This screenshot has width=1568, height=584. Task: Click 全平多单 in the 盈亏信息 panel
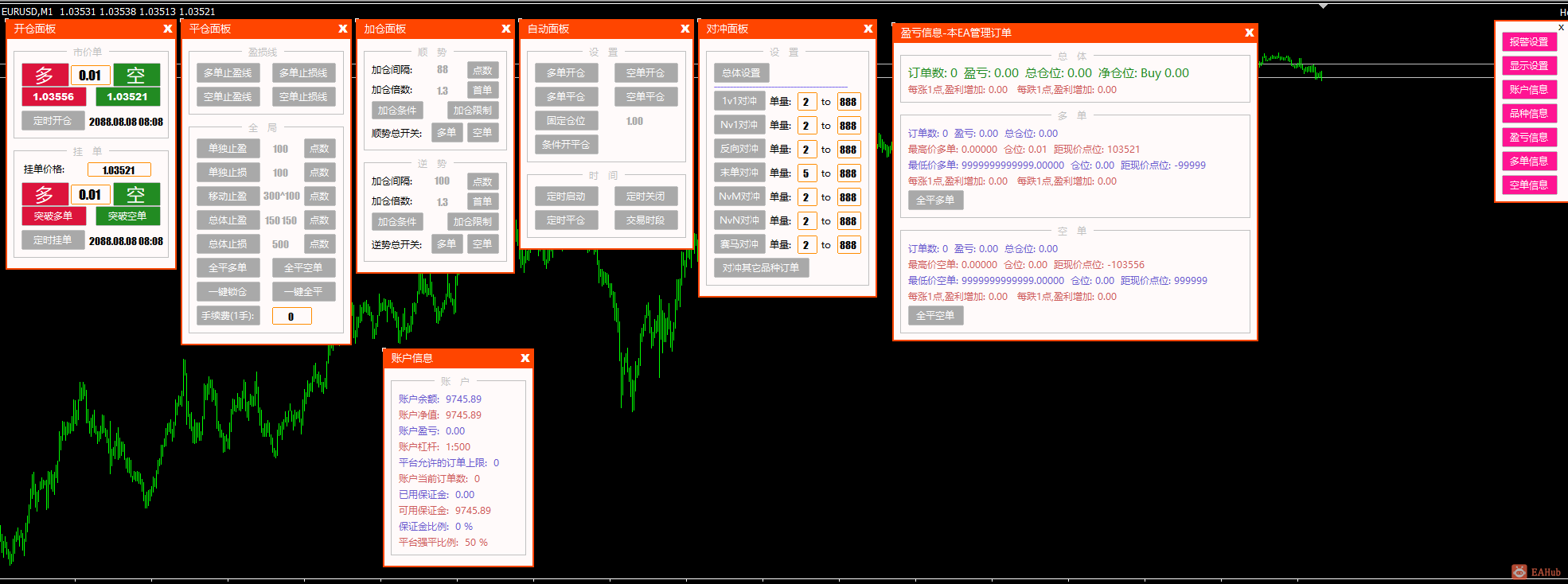pyautogui.click(x=935, y=200)
